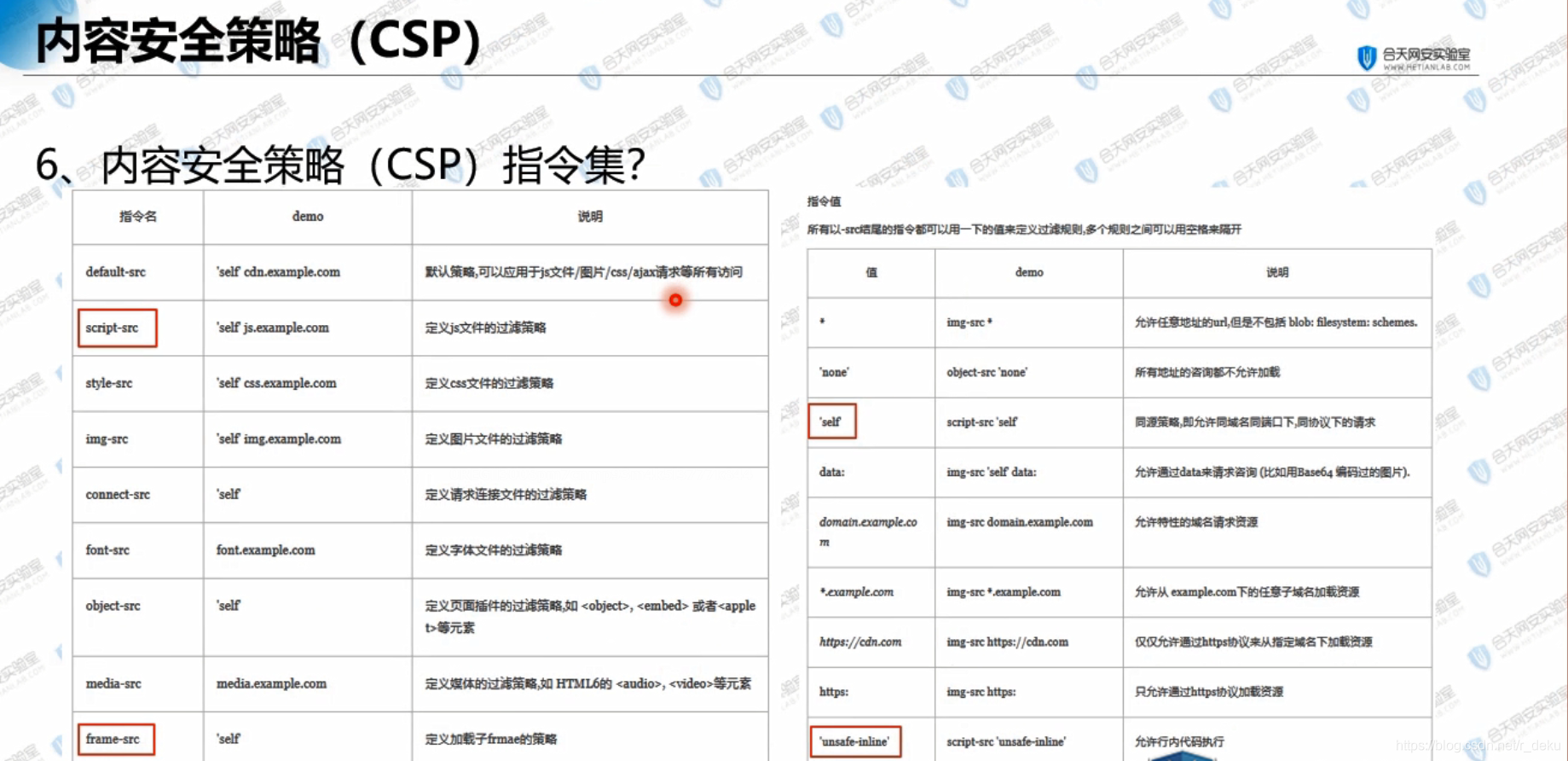
Task: Select the demo text 'self' img.example.com
Action: 279,439
